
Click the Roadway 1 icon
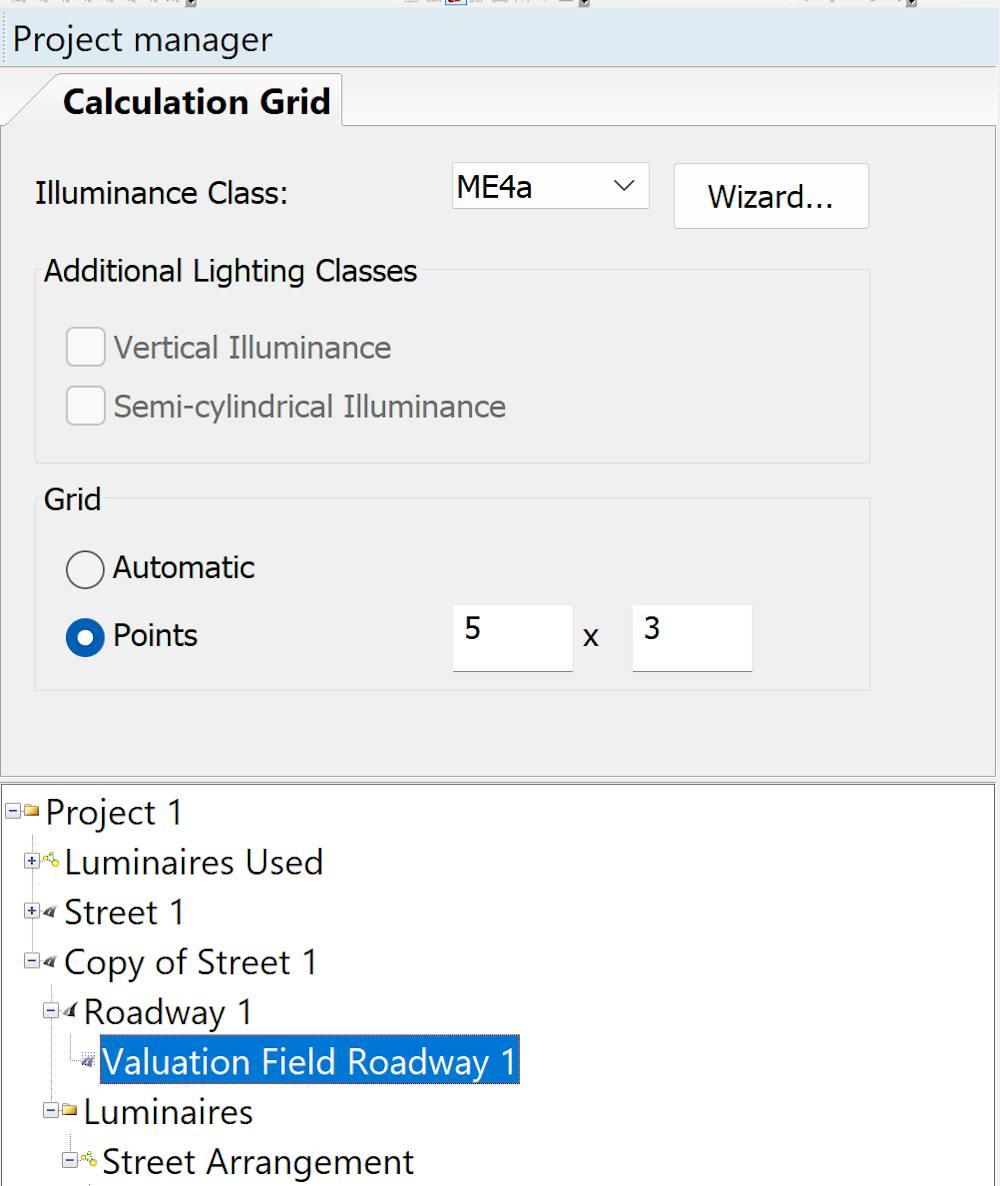(71, 1012)
